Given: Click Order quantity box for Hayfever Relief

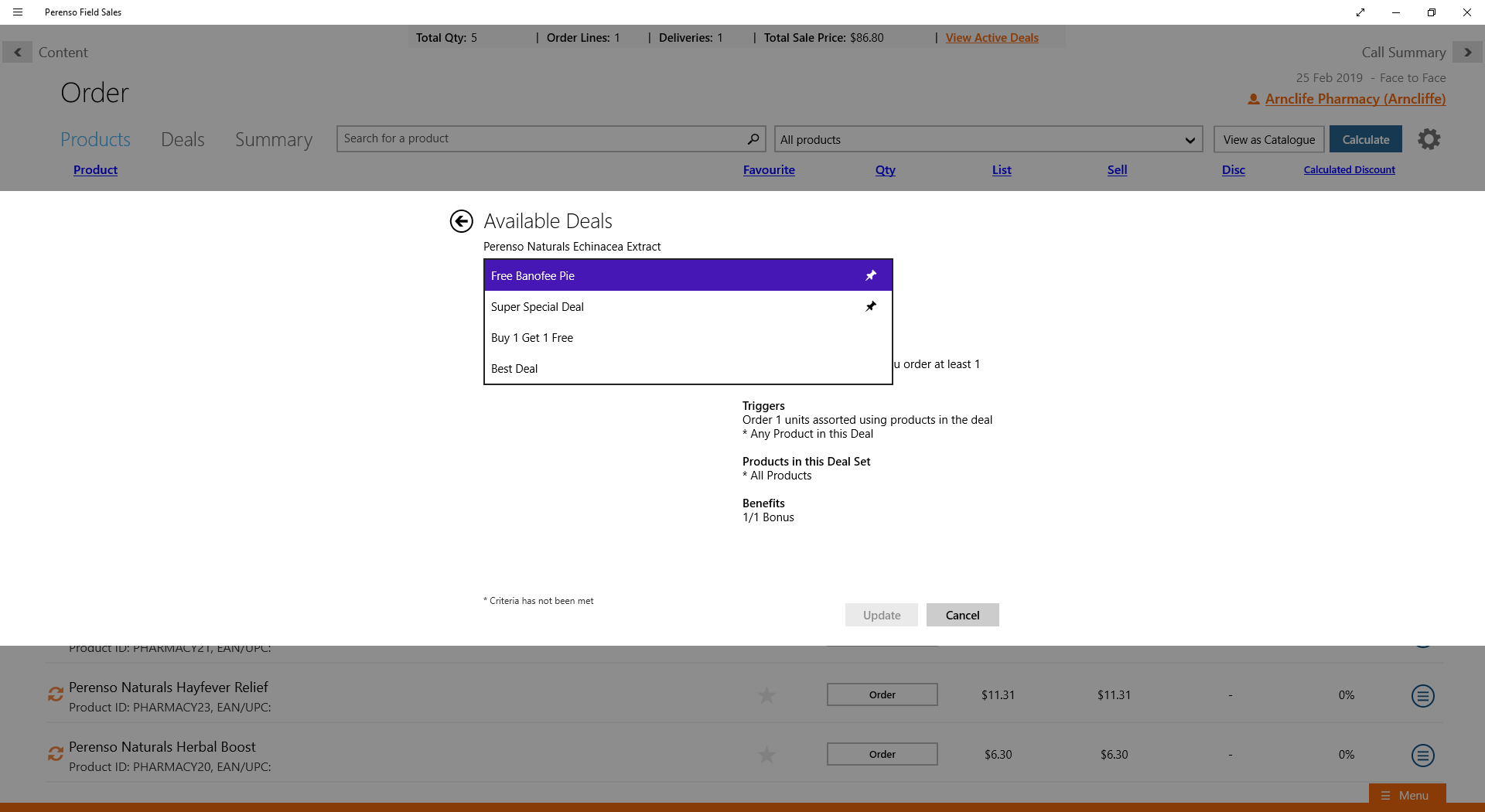Looking at the screenshot, I should click(882, 694).
